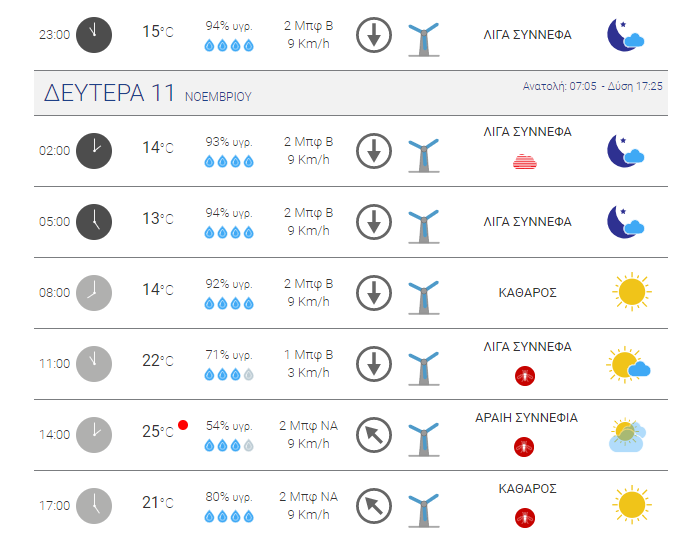682x541 pixels.
Task: Click the sparse clouds icon at 14:00
Action: tap(627, 435)
